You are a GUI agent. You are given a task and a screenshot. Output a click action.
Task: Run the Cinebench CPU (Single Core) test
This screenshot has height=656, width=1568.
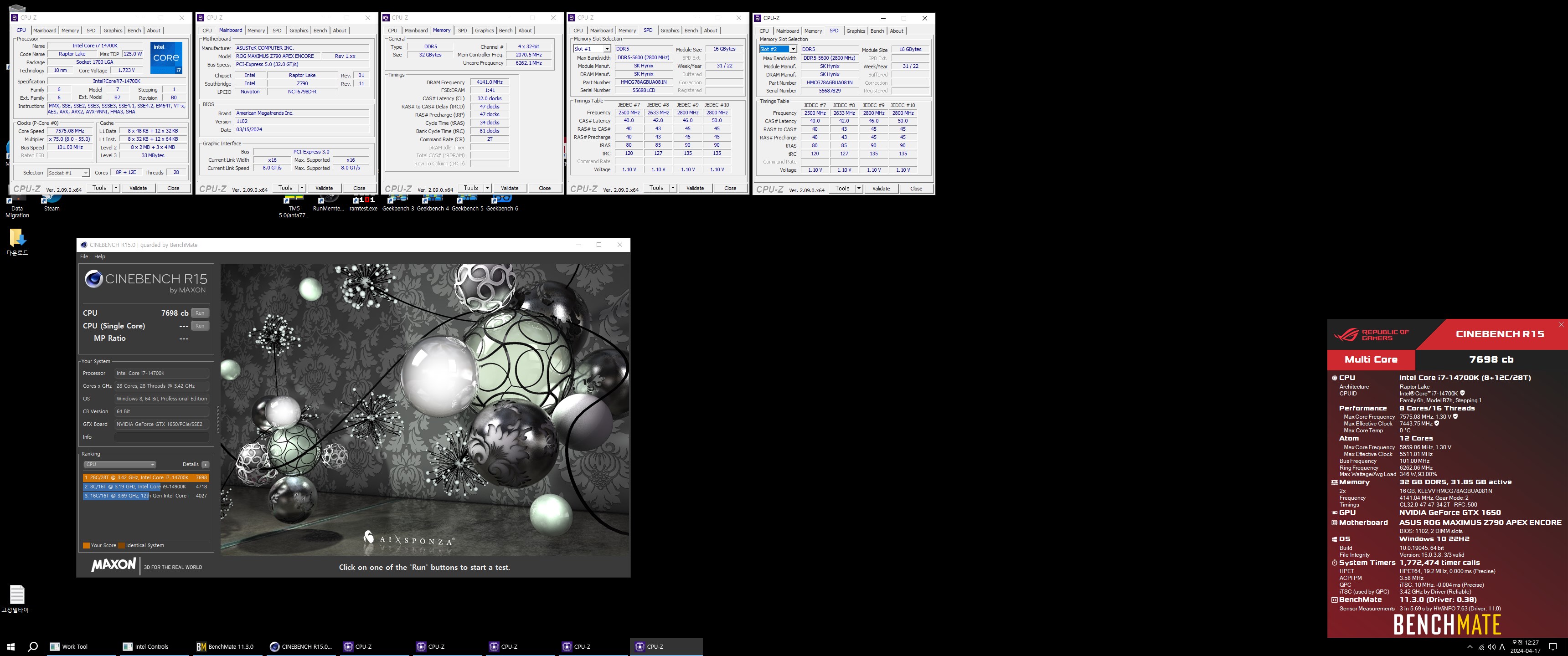200,326
